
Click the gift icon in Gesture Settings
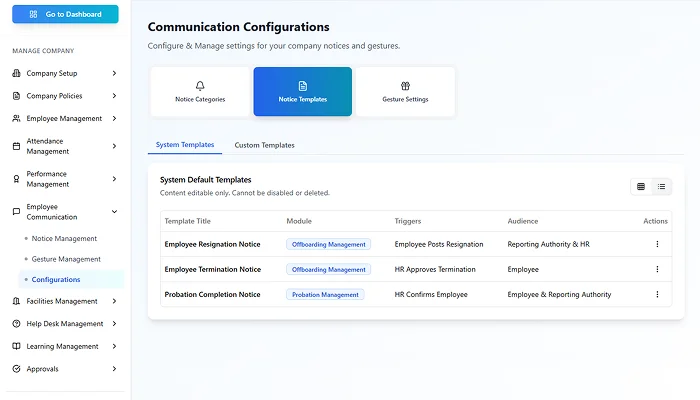tap(405, 86)
